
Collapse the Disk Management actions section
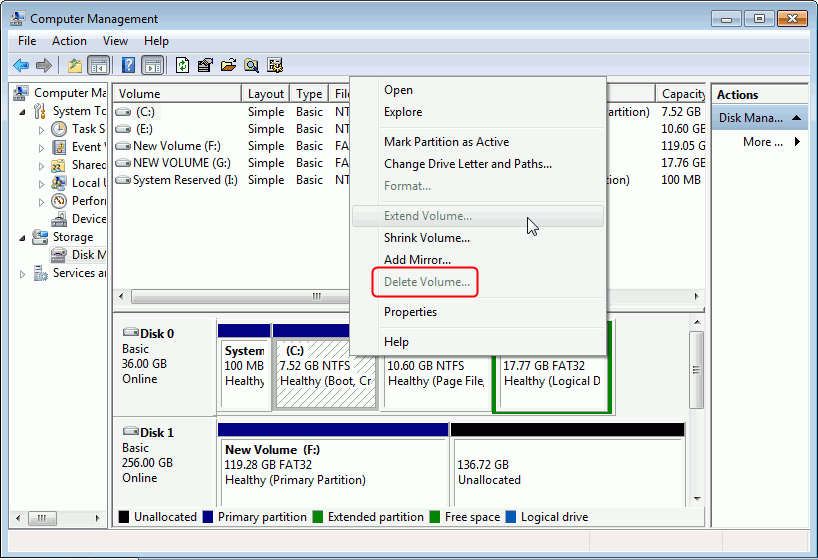[x=796, y=117]
